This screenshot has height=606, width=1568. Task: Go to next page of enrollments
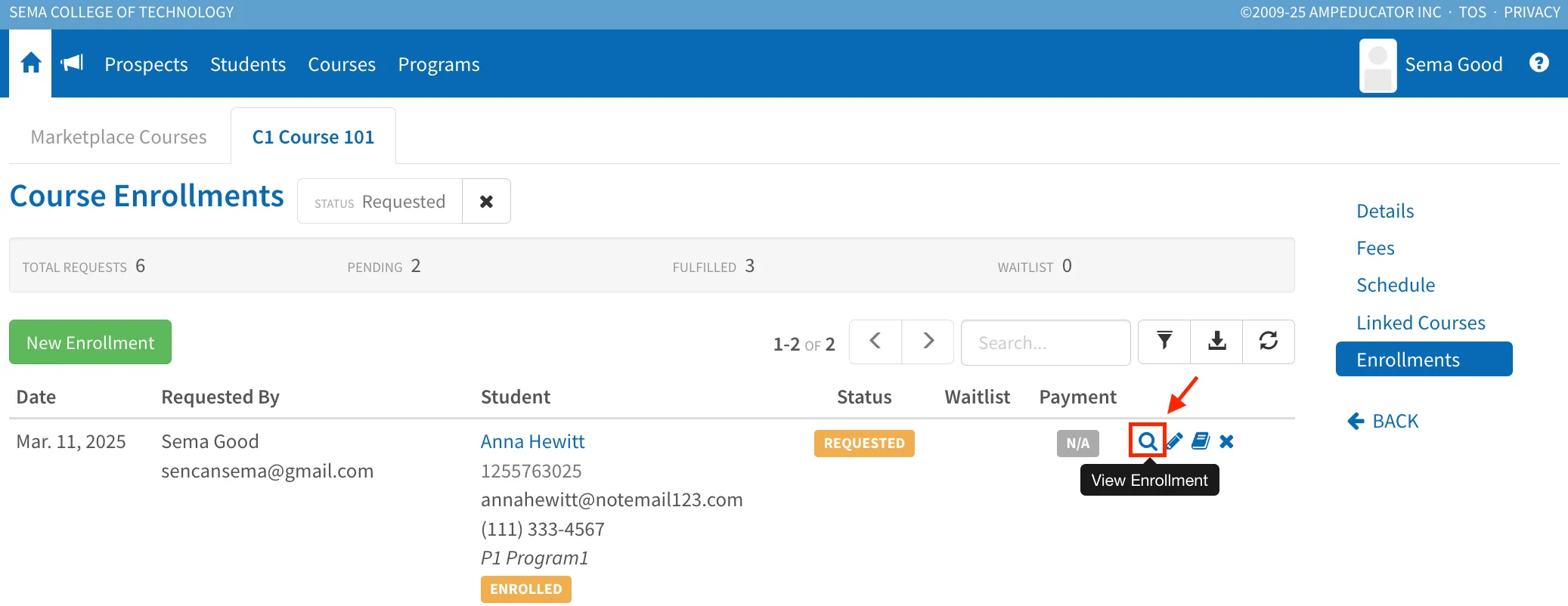(x=928, y=342)
